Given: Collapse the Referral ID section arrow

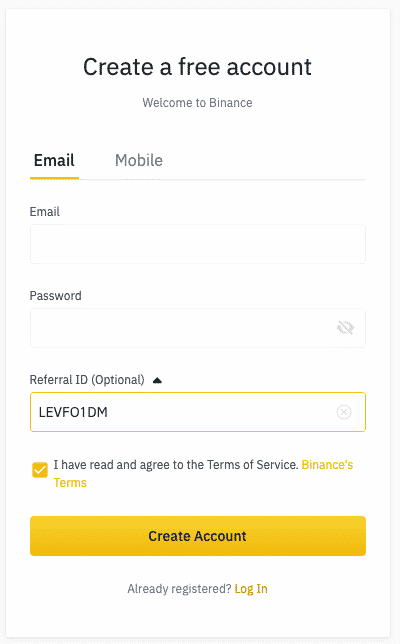Looking at the screenshot, I should (x=157, y=381).
